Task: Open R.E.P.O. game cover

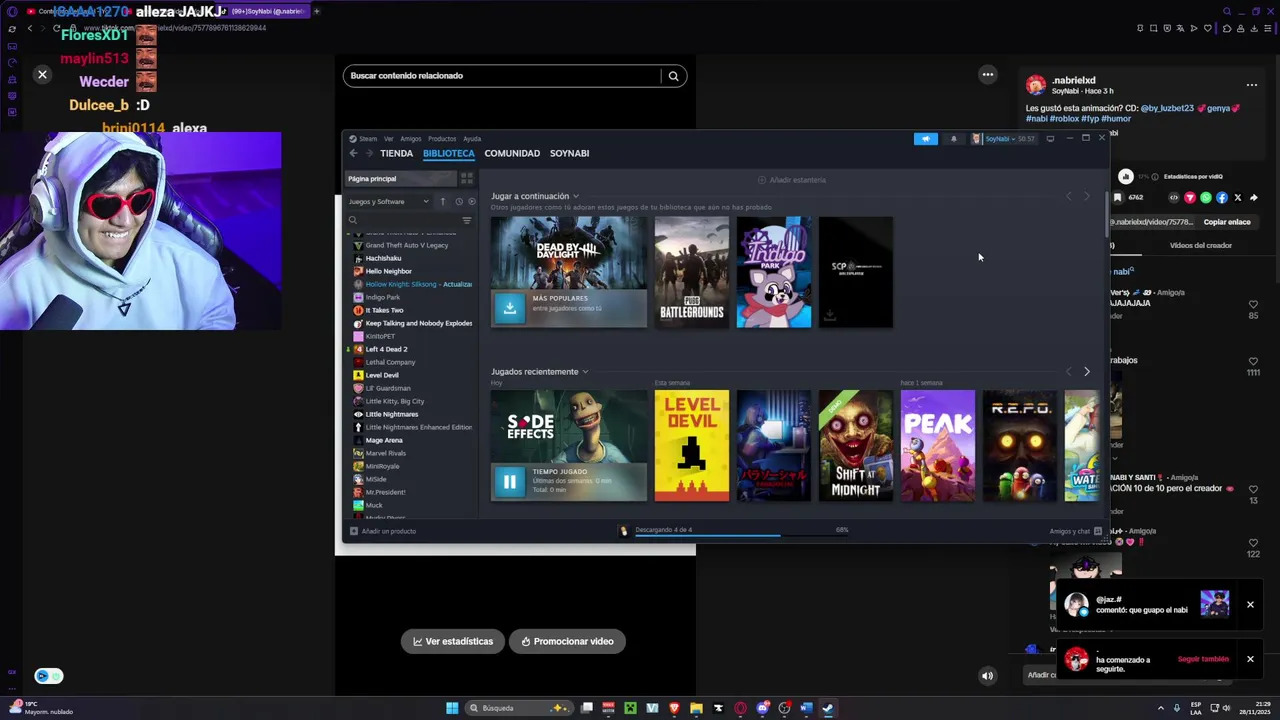Action: click(1020, 446)
